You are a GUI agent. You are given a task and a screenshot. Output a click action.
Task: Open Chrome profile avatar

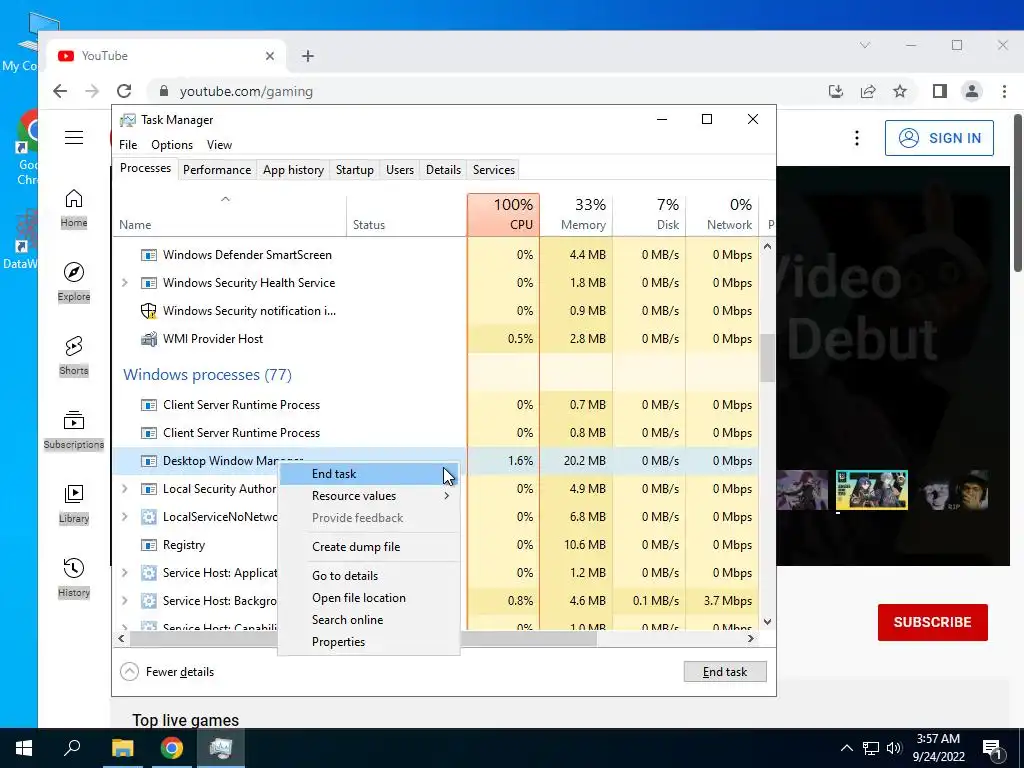click(972, 91)
